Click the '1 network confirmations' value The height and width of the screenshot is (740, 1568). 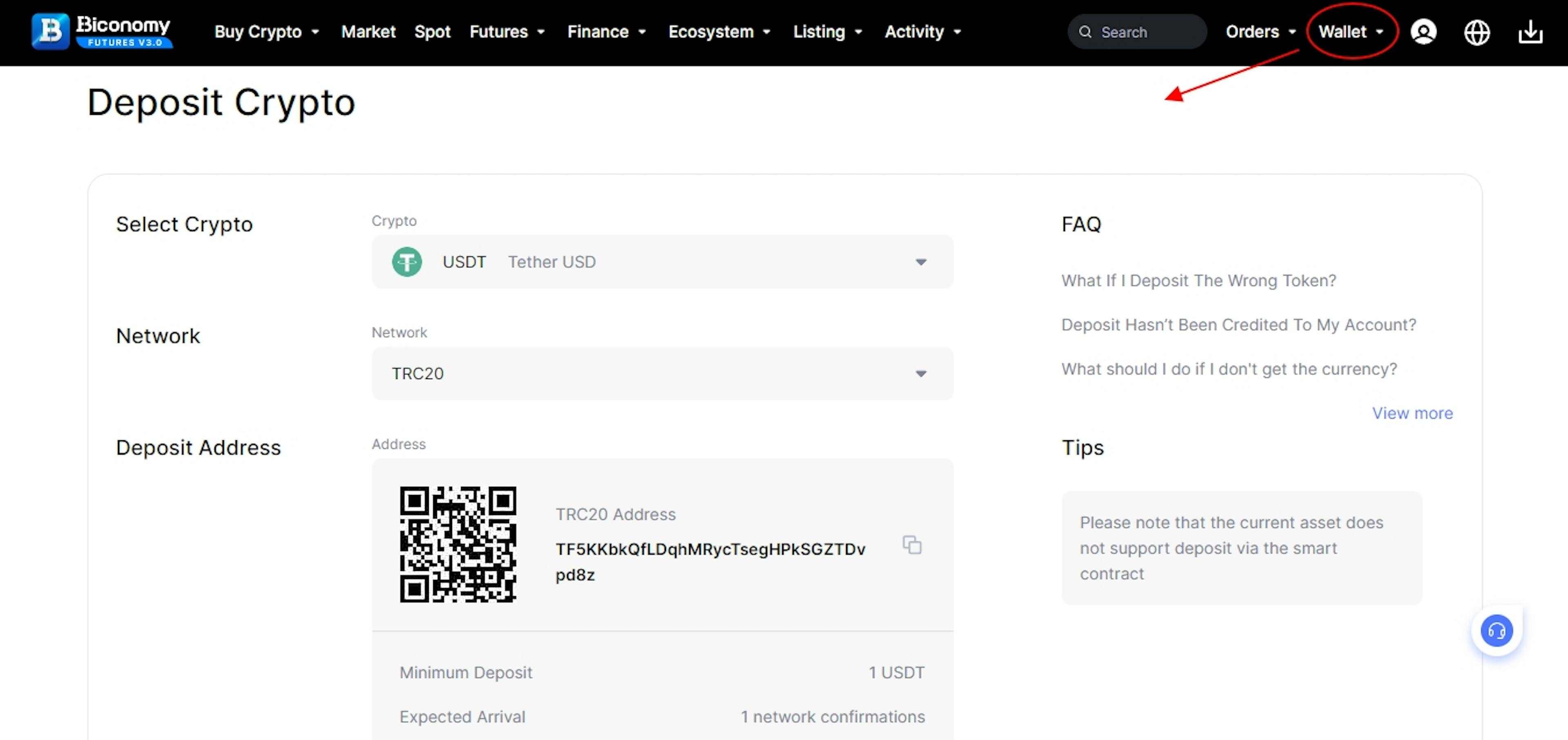point(832,717)
